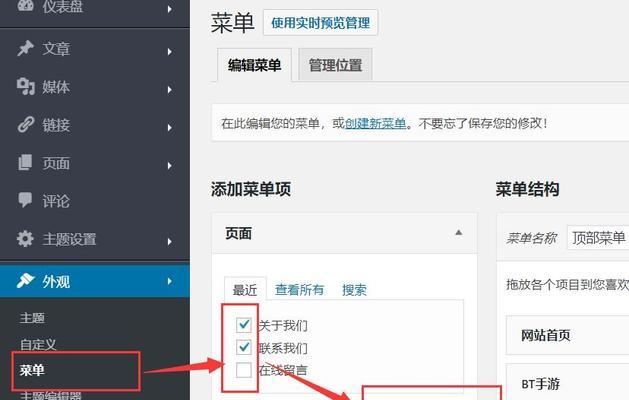The width and height of the screenshot is (629, 400).
Task: Check the 在线留言 checkbox
Action: point(244,370)
